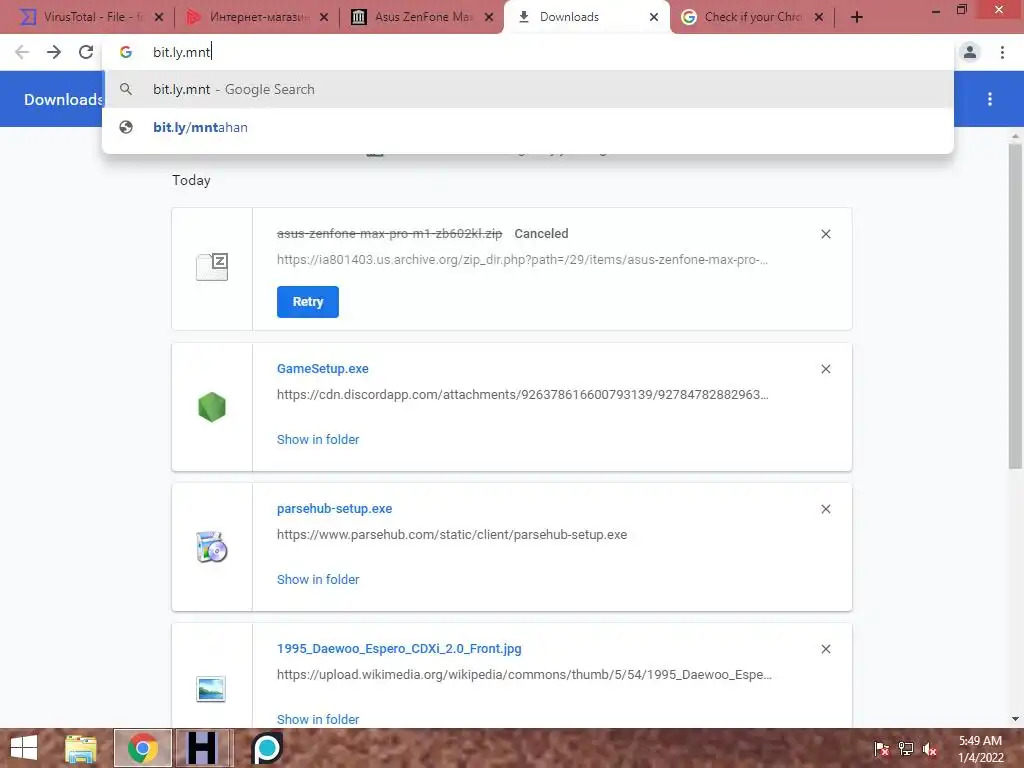Viewport: 1024px width, 768px height.
Task: Show parsehub-setup.exe in folder
Action: click(x=318, y=579)
